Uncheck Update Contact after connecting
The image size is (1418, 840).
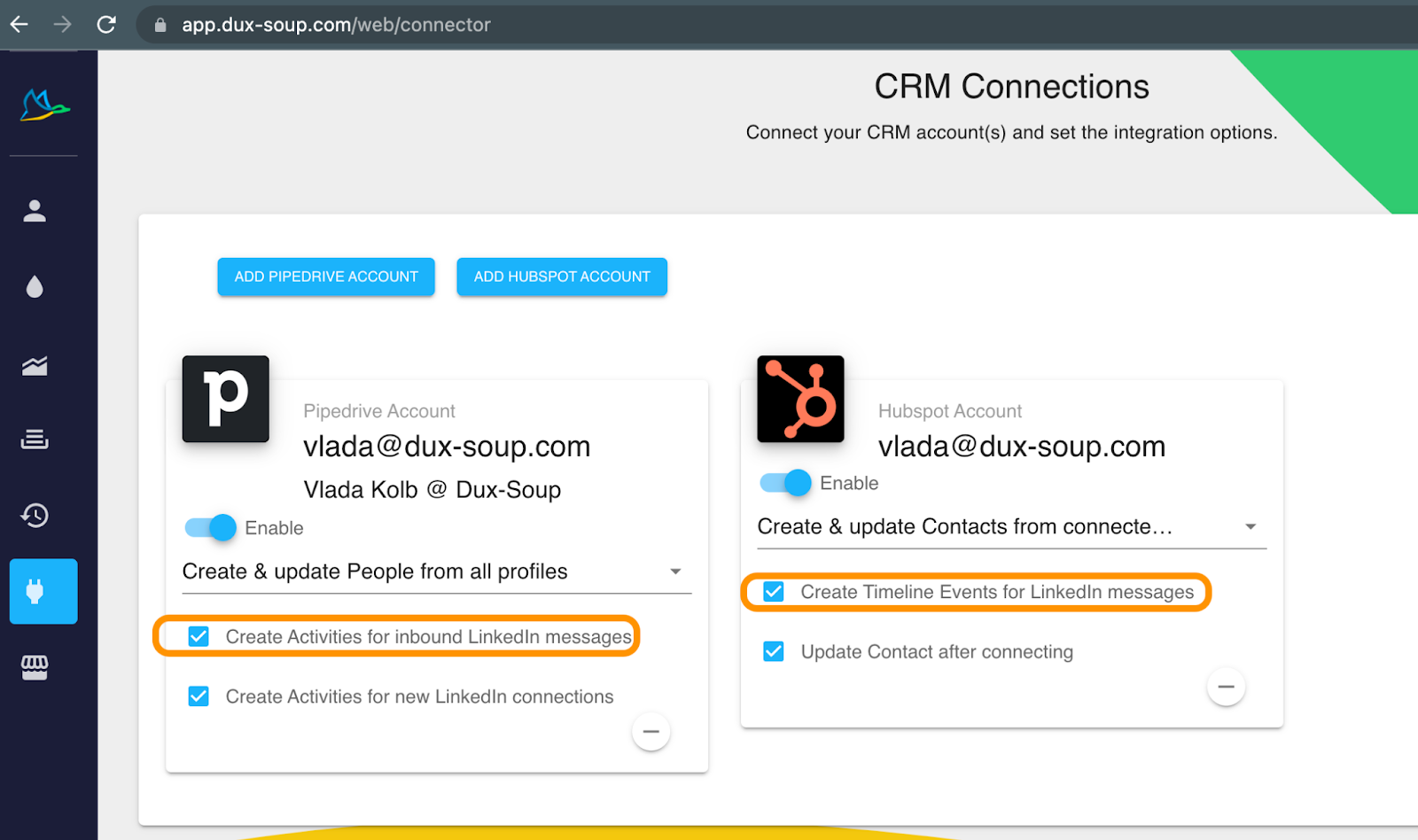pos(774,651)
